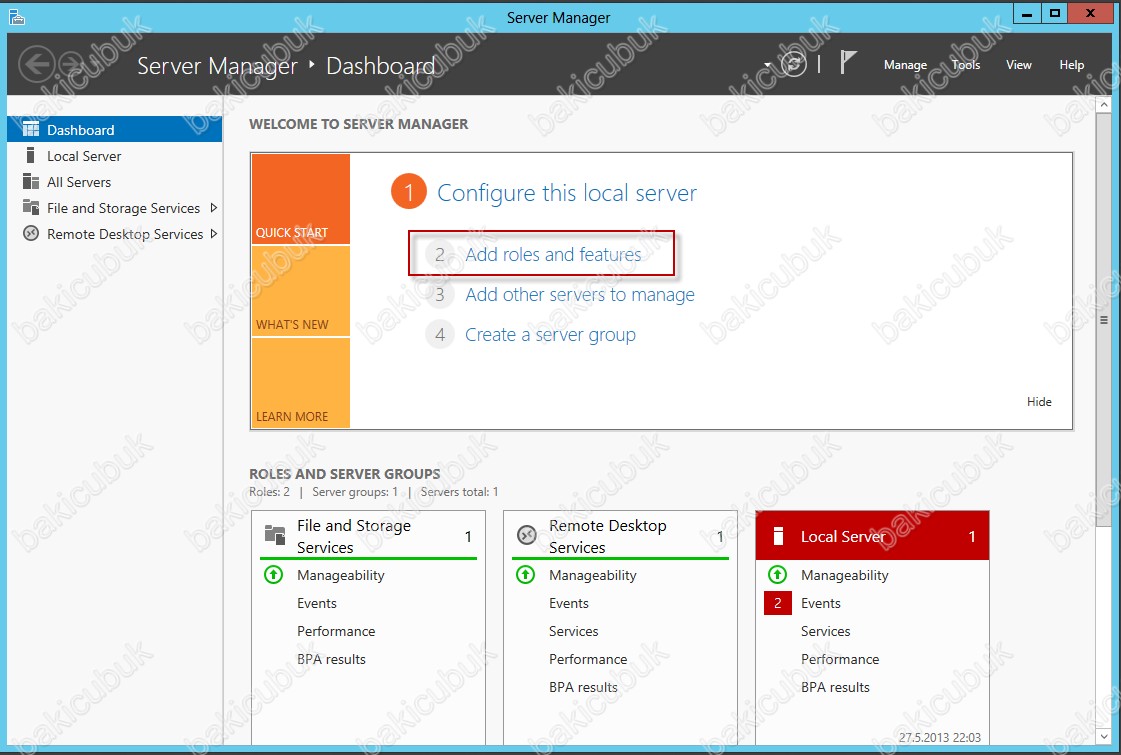This screenshot has width=1121, height=755.
Task: Click the vertical scrollbar up arrow
Action: click(x=1104, y=104)
